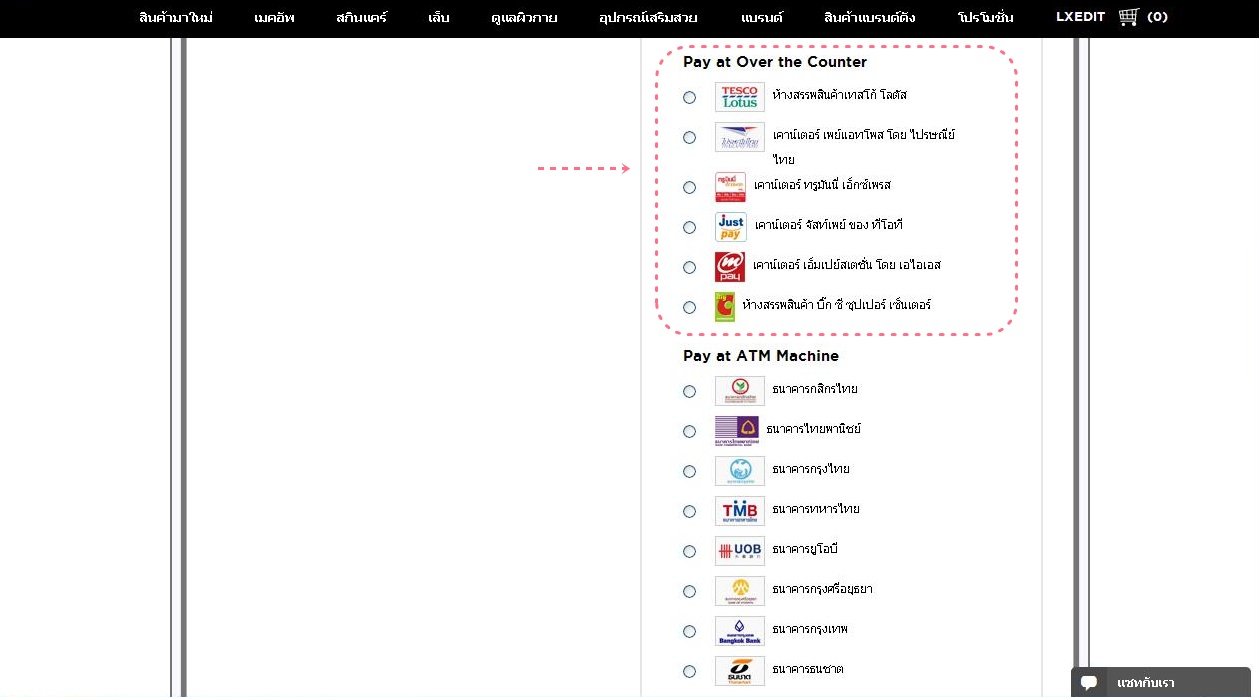Viewport: 1259px width, 697px height.
Task: Open the แชทกับเรา chat widget
Action: click(1160, 682)
